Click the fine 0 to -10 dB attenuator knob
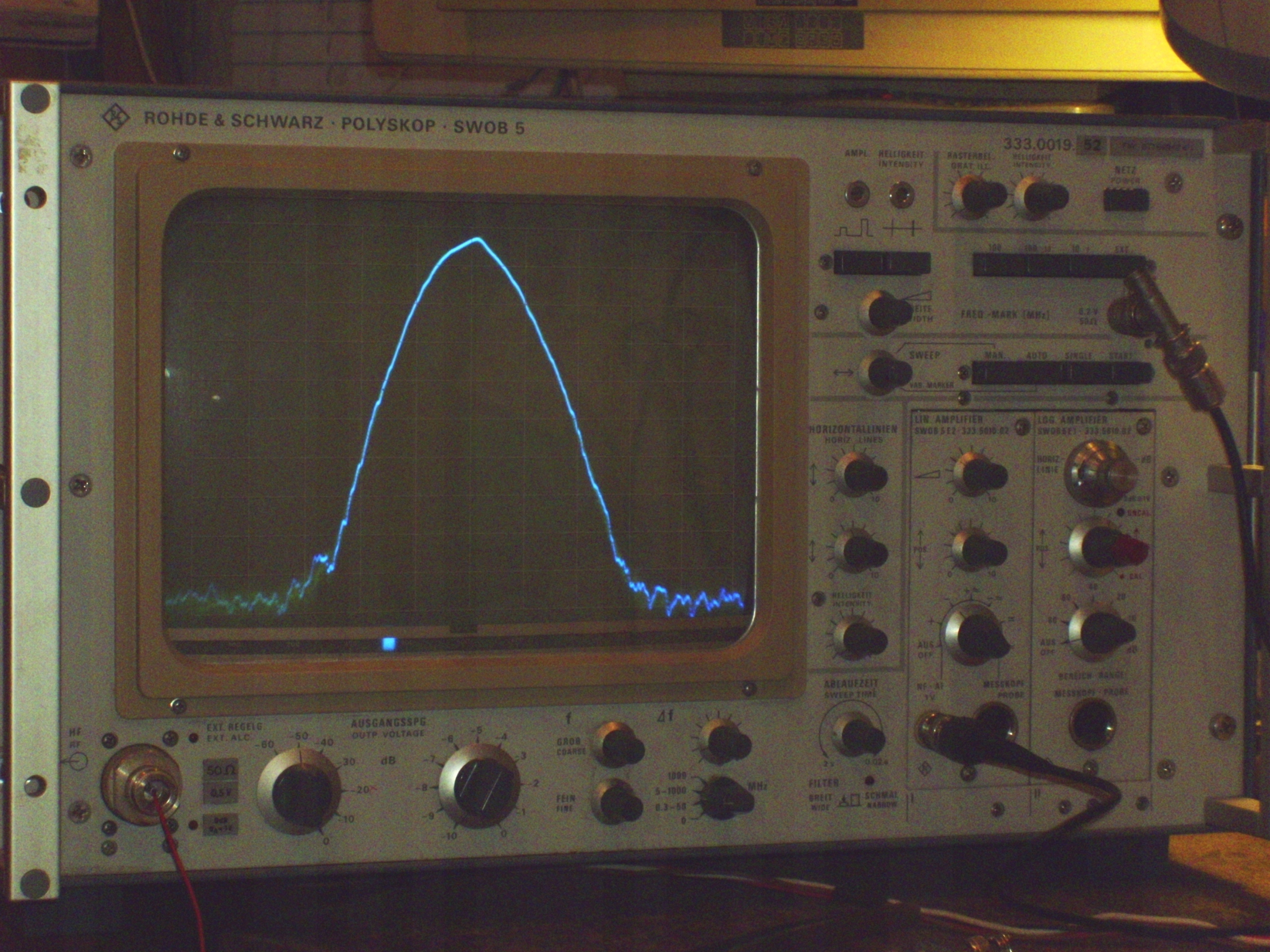This screenshot has height=952, width=1270. point(480,785)
